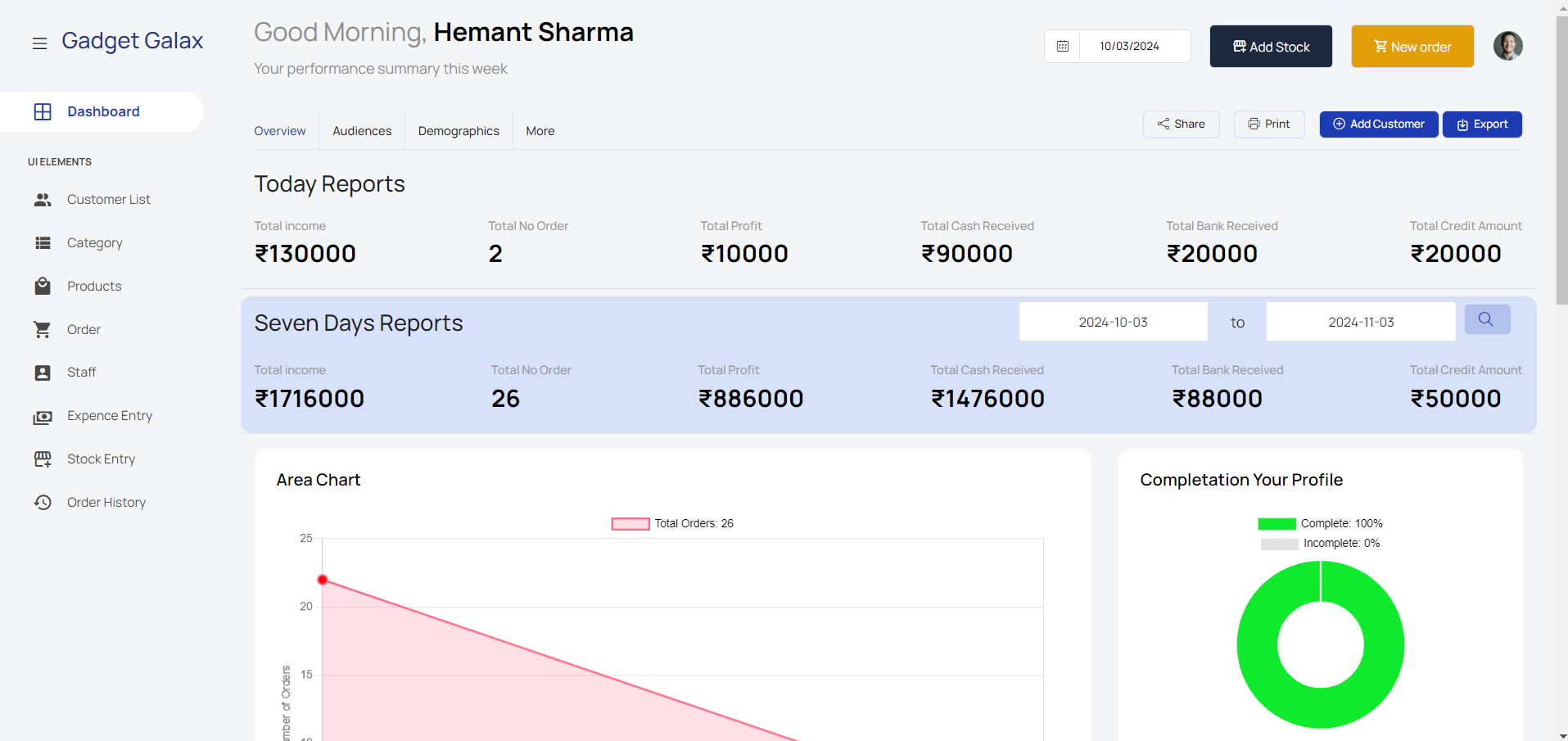The width and height of the screenshot is (1568, 741).
Task: Click the 2024-11-03 end date field
Action: 1361,322
